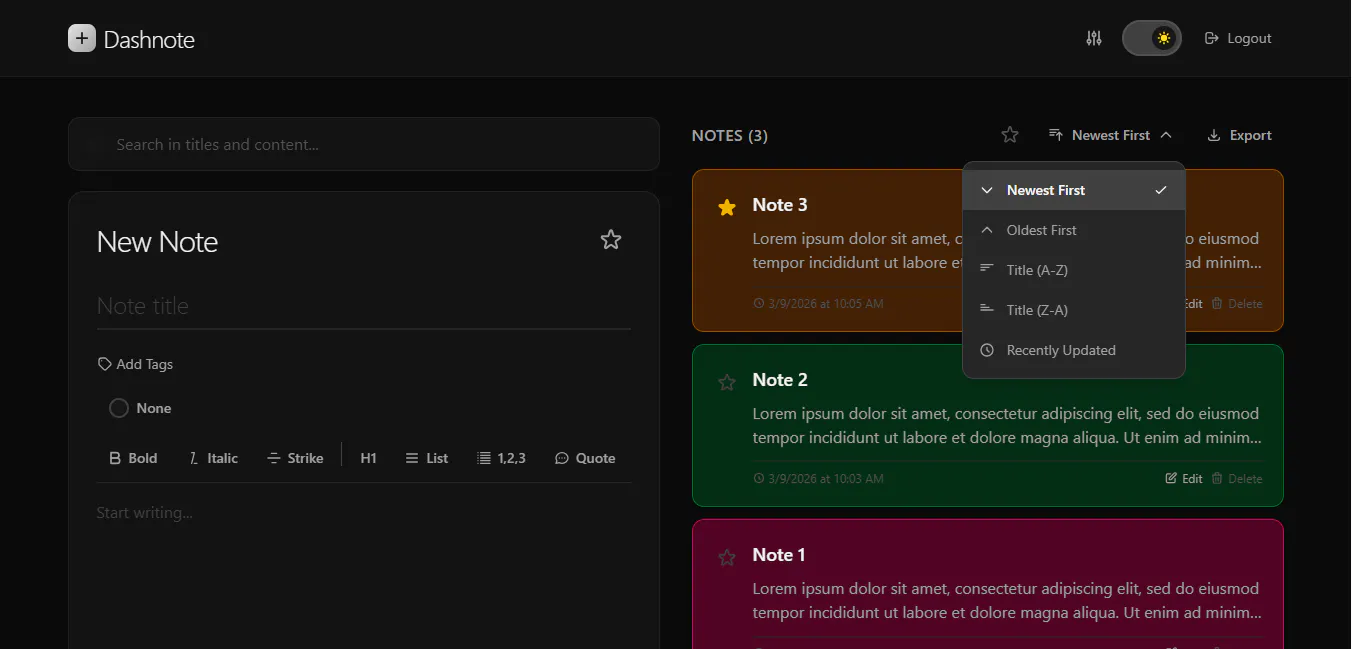The width and height of the screenshot is (1352, 649).
Task: Click Add Tags
Action: 135,364
